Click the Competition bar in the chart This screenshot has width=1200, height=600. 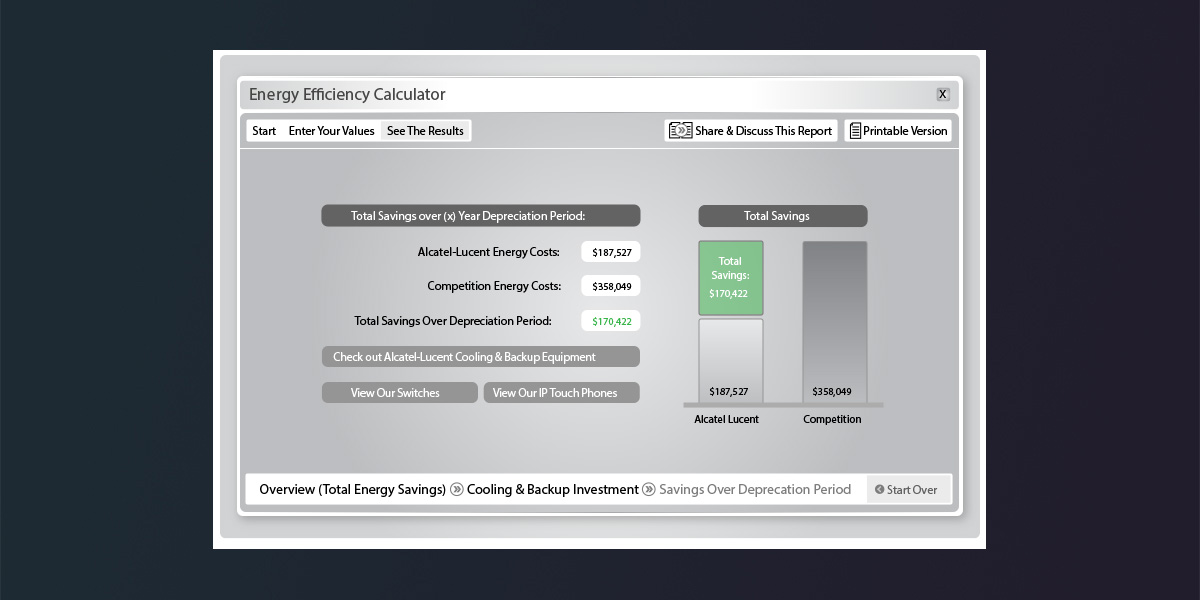click(x=834, y=320)
